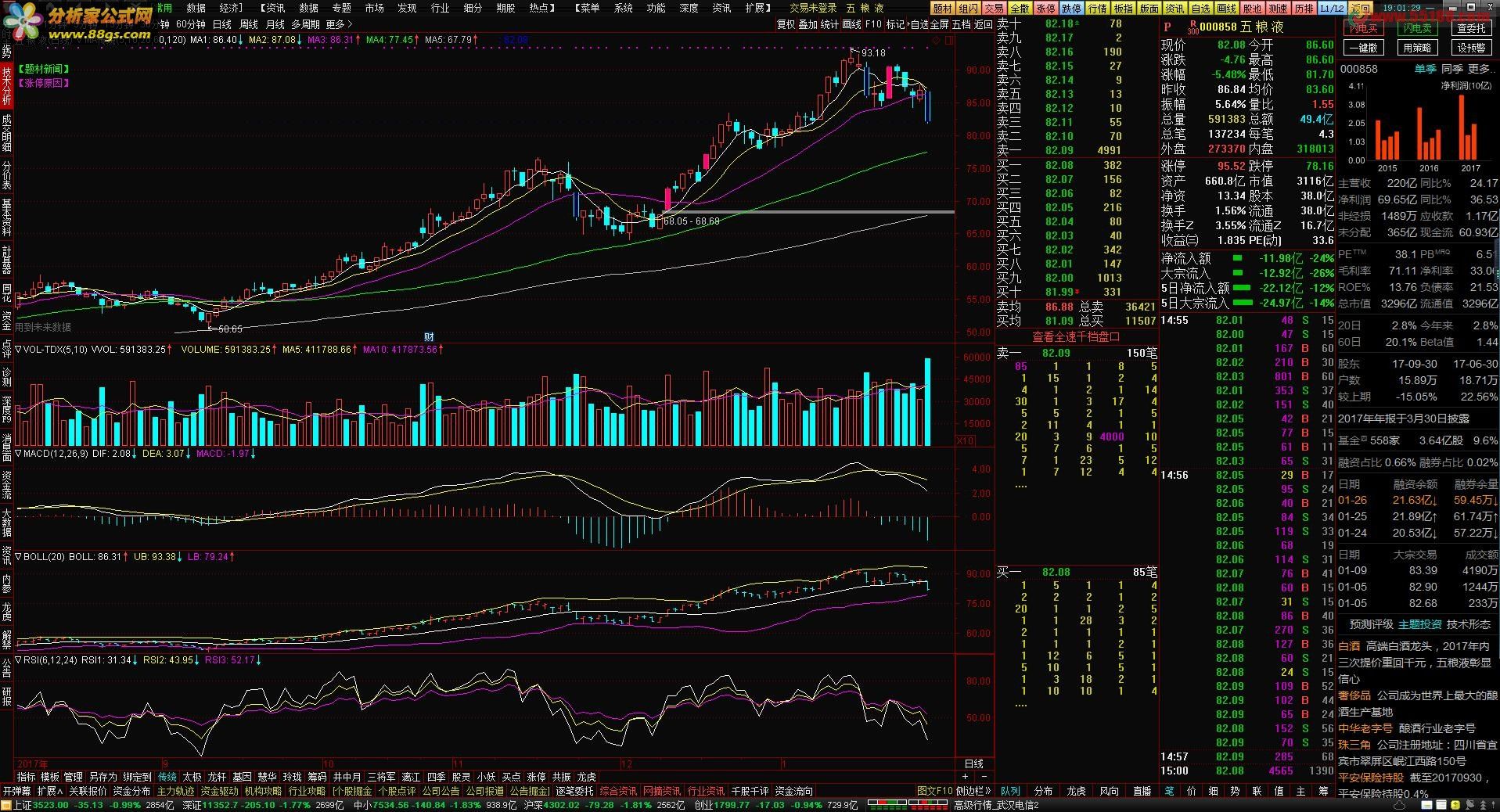Image resolution: width=1500 pixels, height=812 pixels.
Task: Click the 全撤 toolbar button
Action: click(1020, 9)
